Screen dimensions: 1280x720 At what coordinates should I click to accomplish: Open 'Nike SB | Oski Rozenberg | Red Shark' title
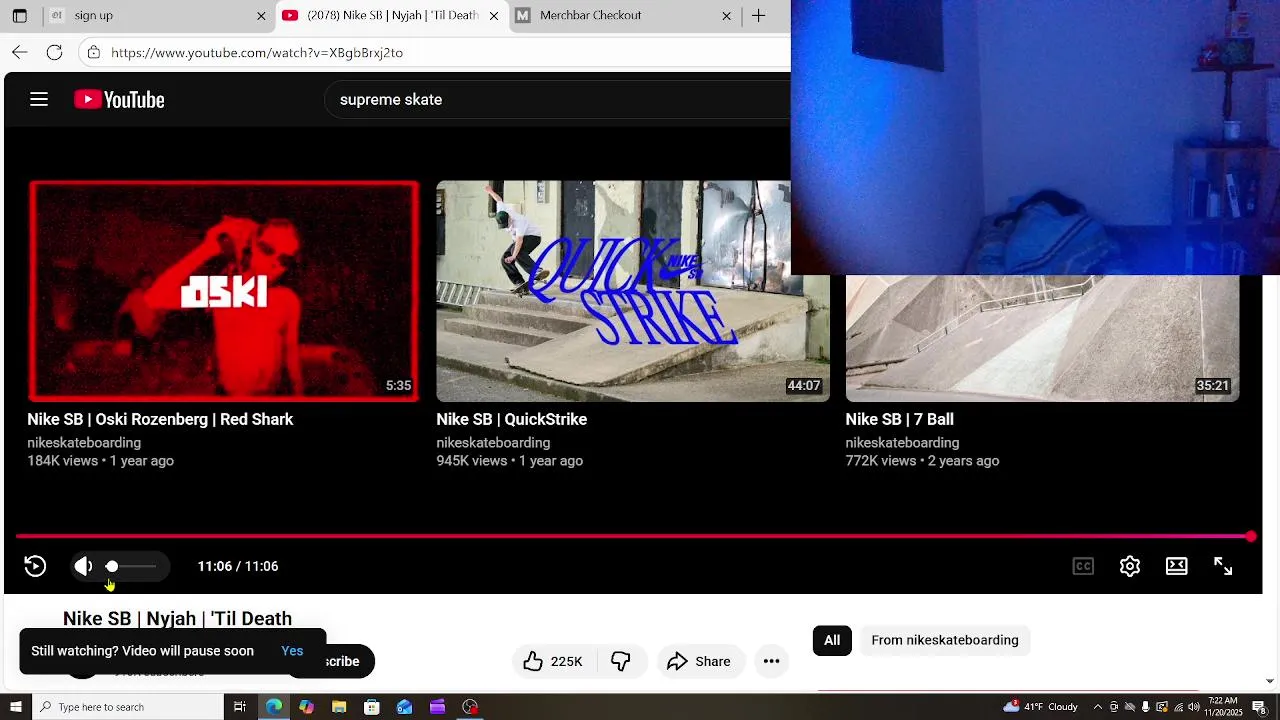click(160, 419)
